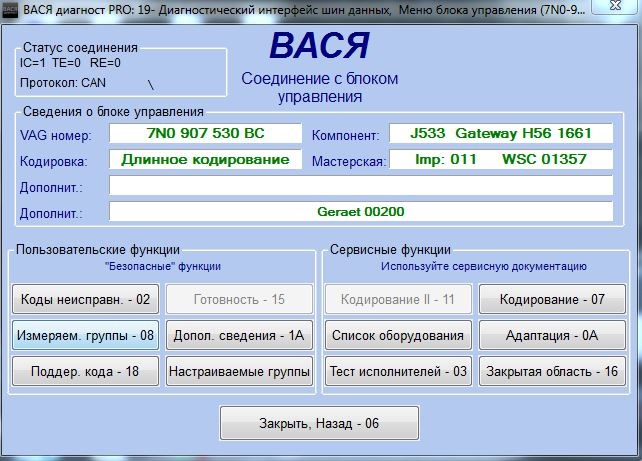Open 'Поддер. кода - 18'

(85, 371)
